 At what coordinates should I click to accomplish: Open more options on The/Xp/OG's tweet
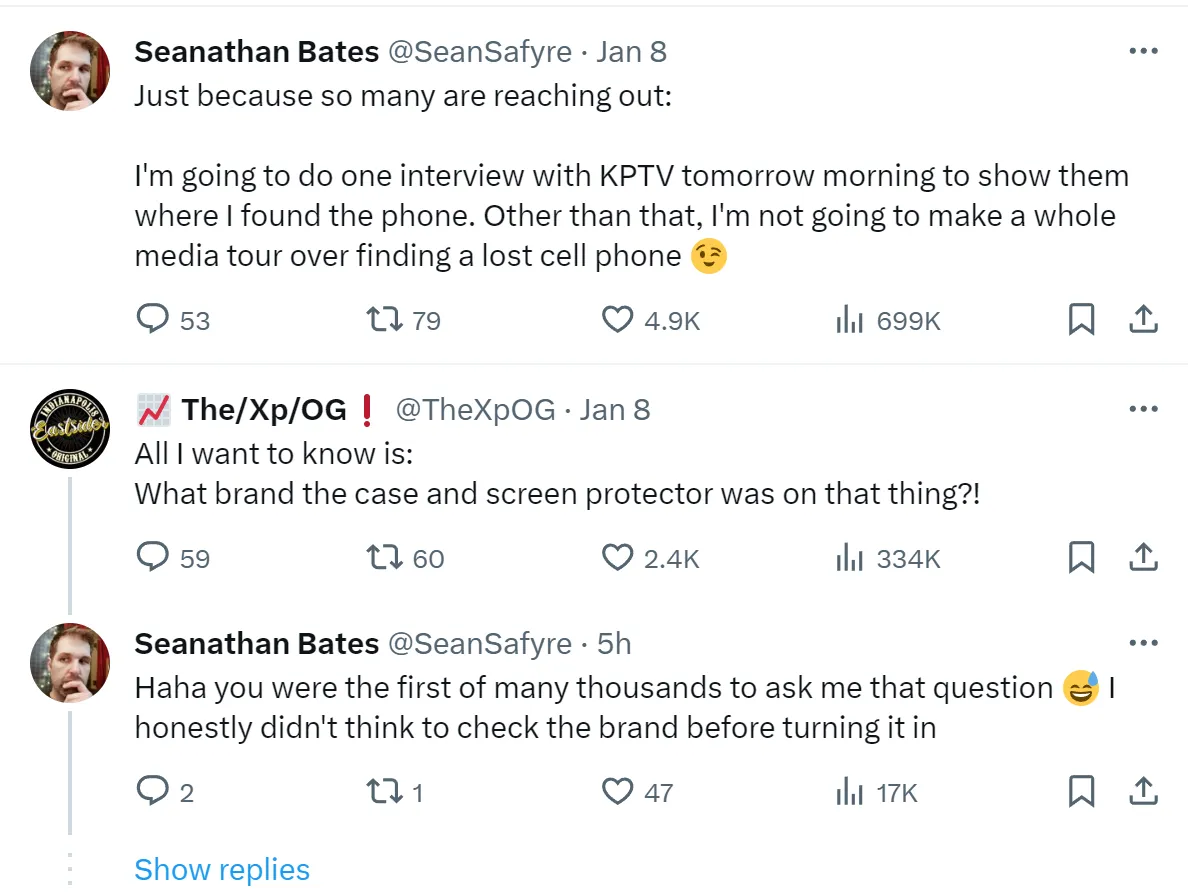pos(1142,409)
